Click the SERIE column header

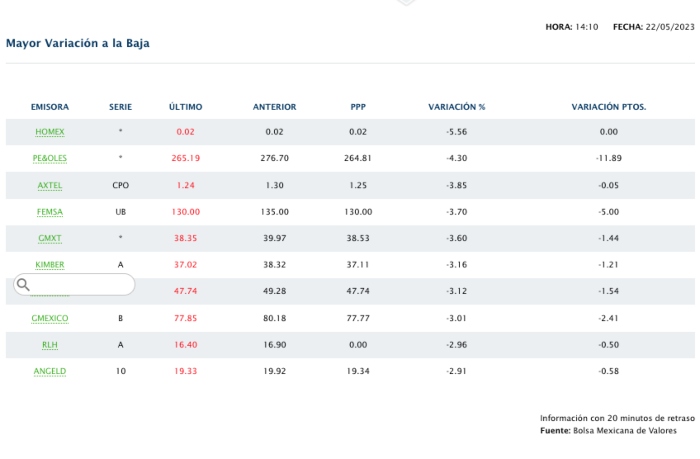[x=120, y=106]
